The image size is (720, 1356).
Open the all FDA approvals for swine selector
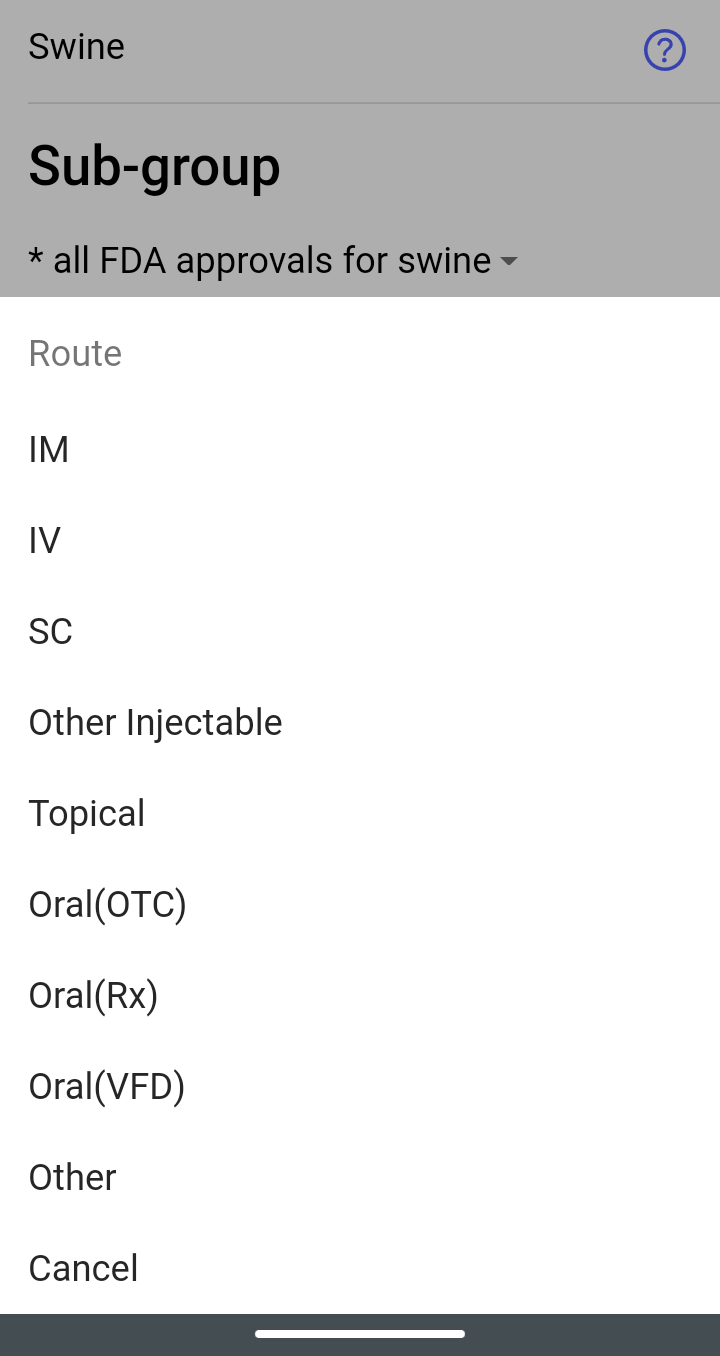(x=273, y=260)
